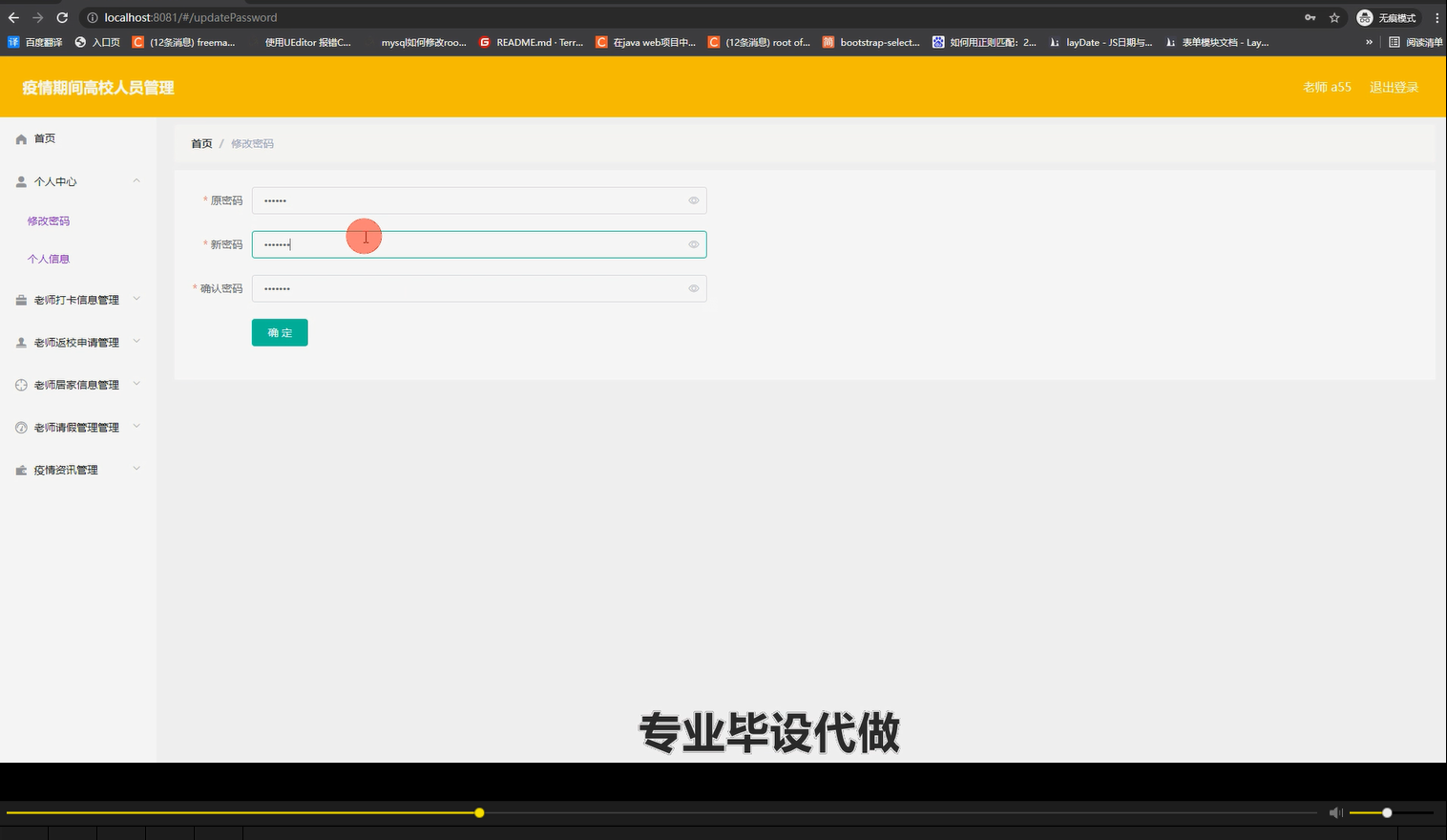Viewport: 1447px width, 840px height.
Task: Open the 入口页 bookmark
Action: (97, 42)
